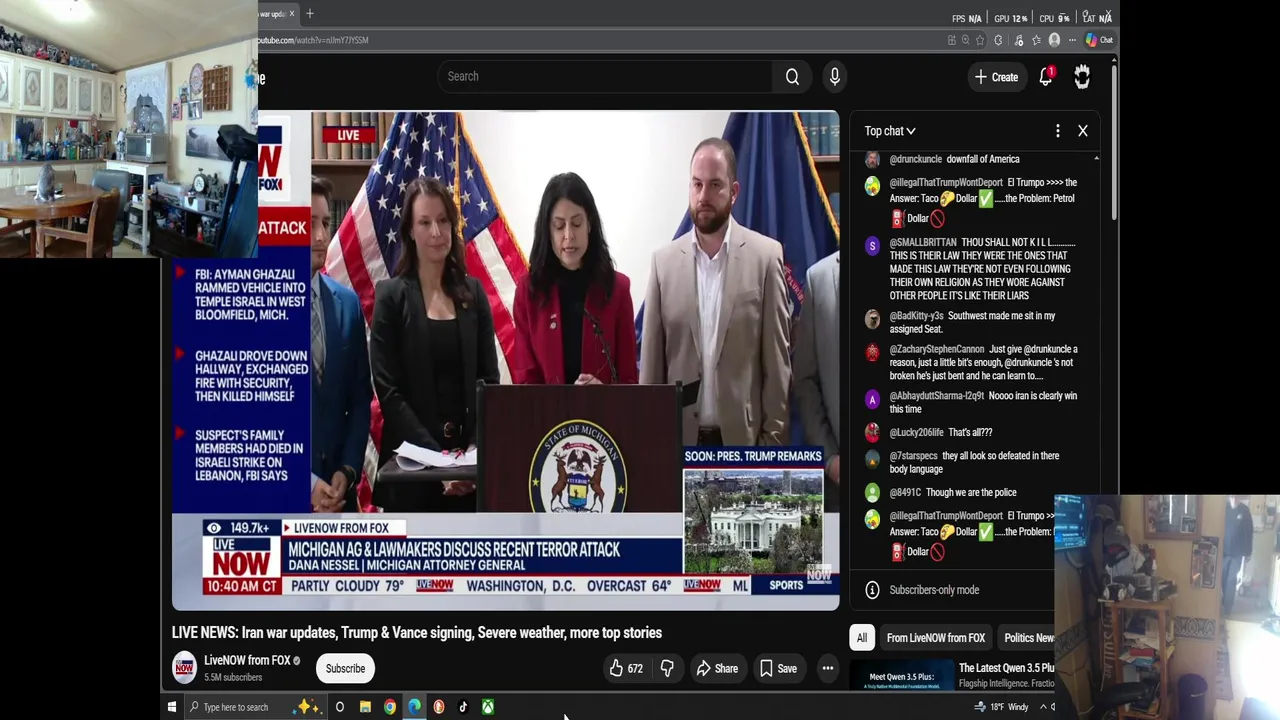Click the video title LIVE NEWS text
1280x720 pixels.
[x=416, y=632]
